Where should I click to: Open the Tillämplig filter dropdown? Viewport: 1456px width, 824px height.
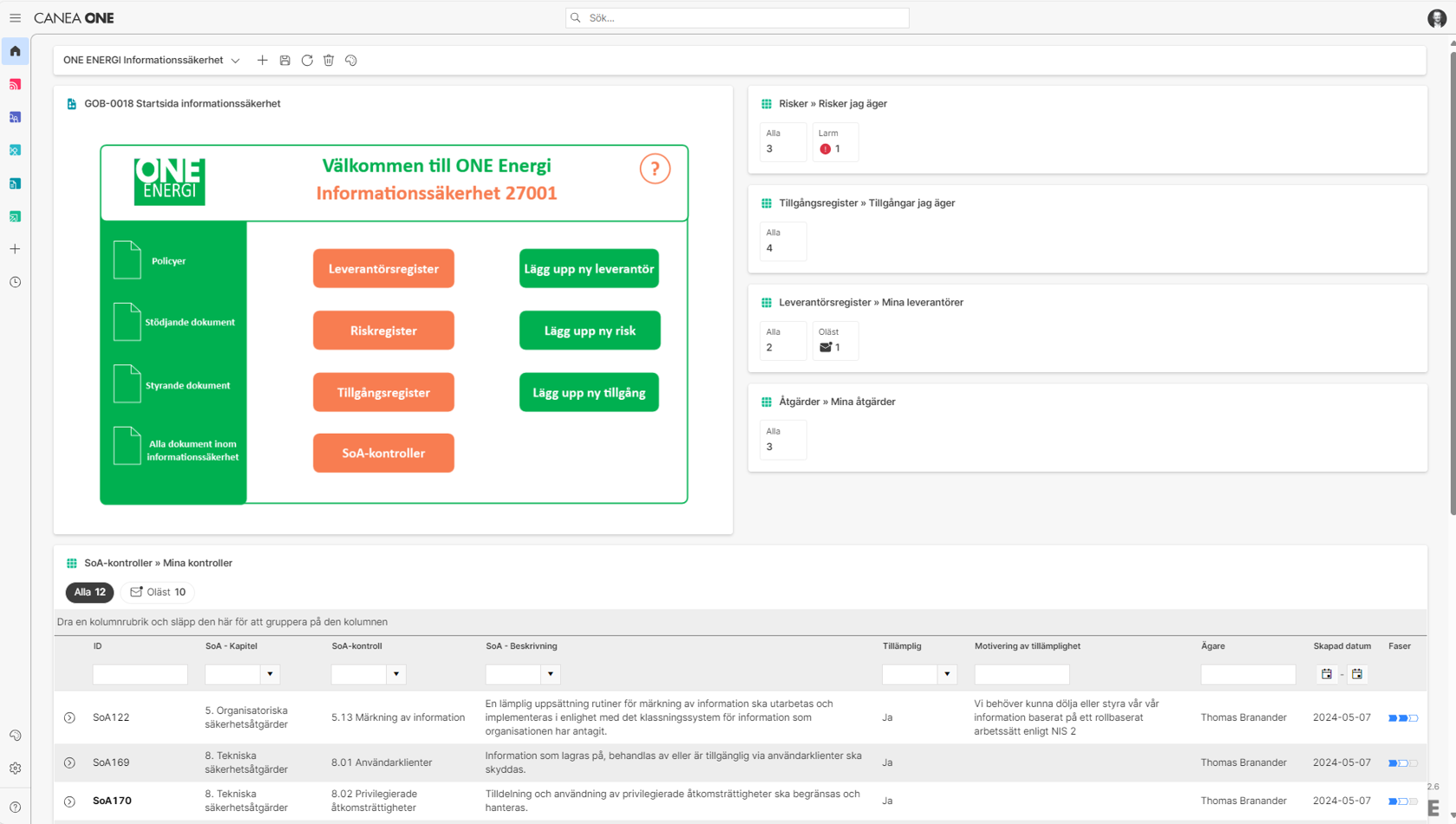(947, 674)
